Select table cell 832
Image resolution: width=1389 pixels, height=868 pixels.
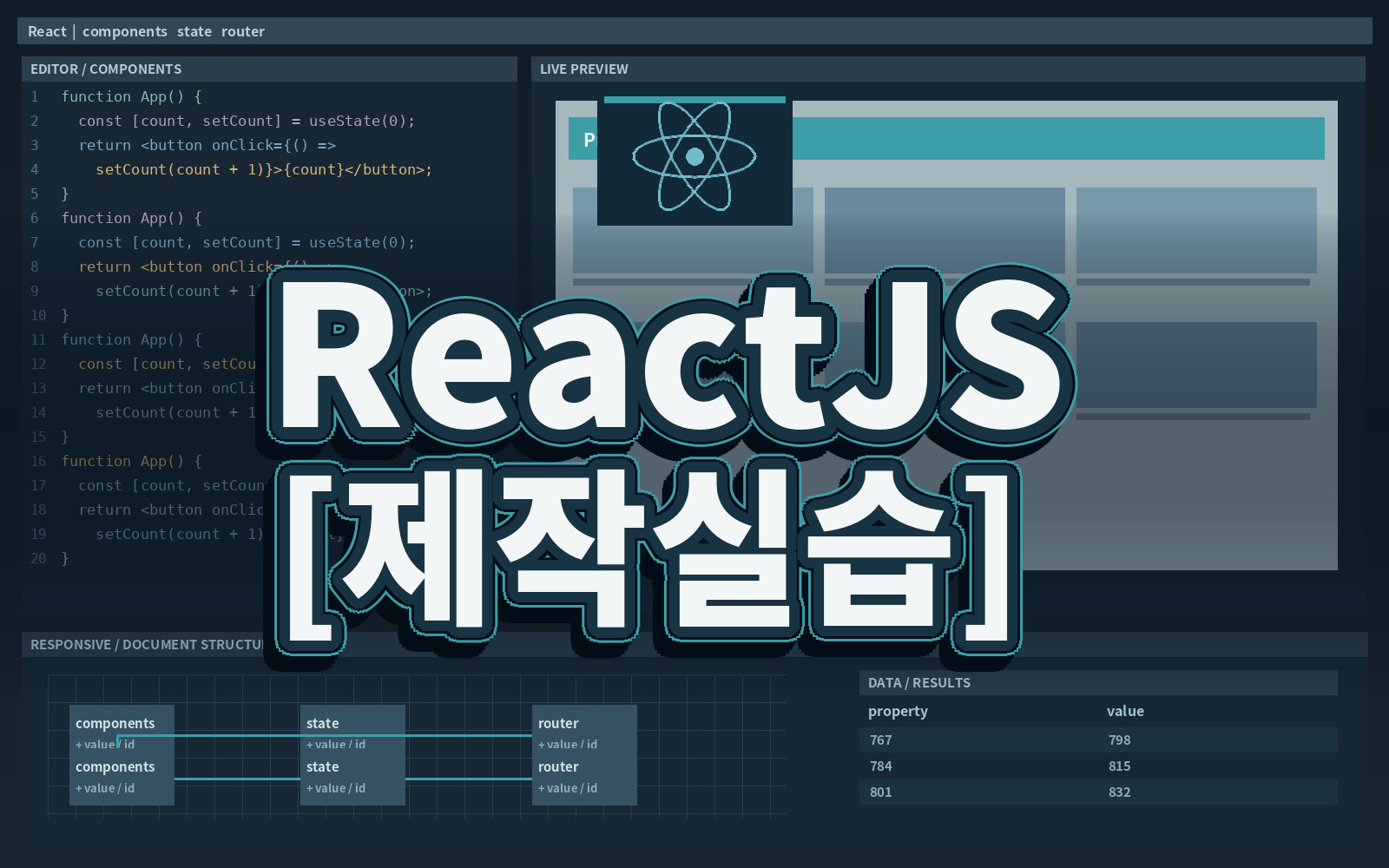1120,792
